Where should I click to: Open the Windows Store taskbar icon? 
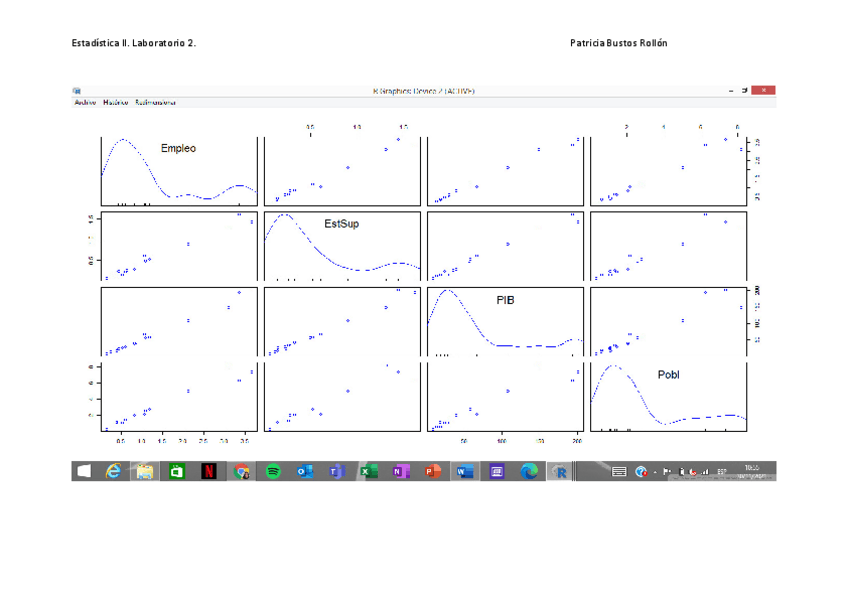[x=176, y=471]
